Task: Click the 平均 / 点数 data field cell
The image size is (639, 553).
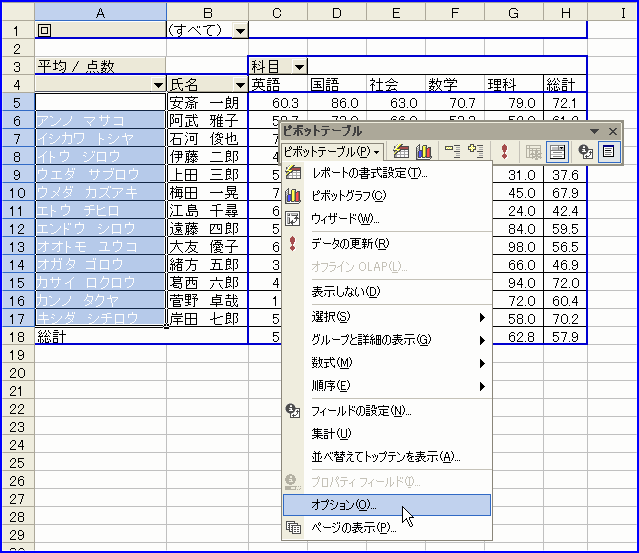Action: (100, 66)
